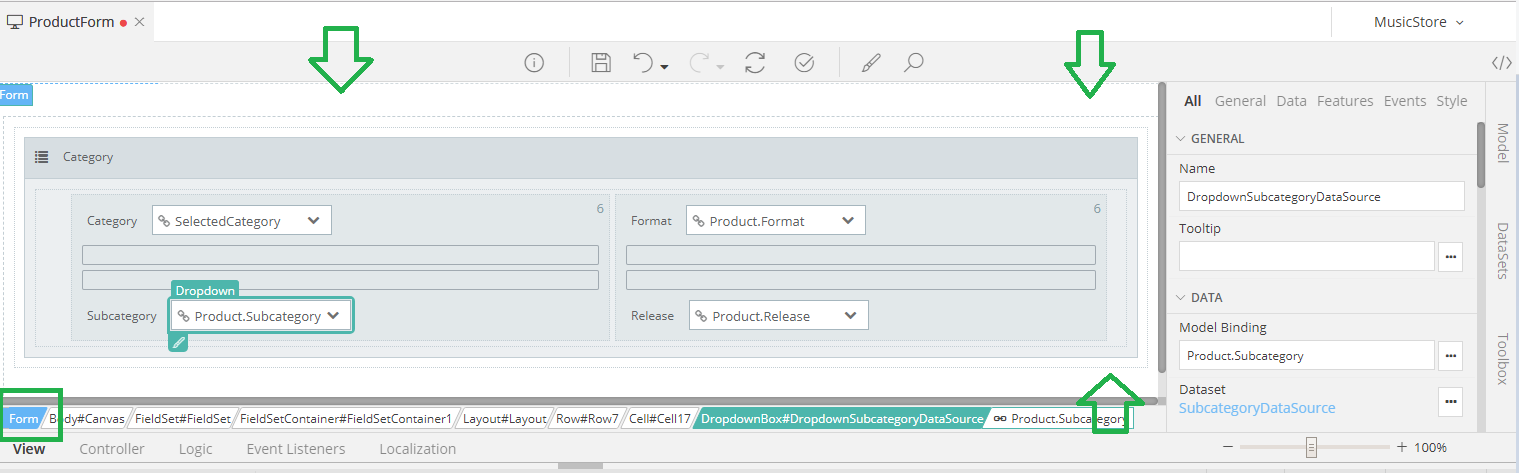Select FieldSet#FieldSet breadcrumb

click(182, 419)
